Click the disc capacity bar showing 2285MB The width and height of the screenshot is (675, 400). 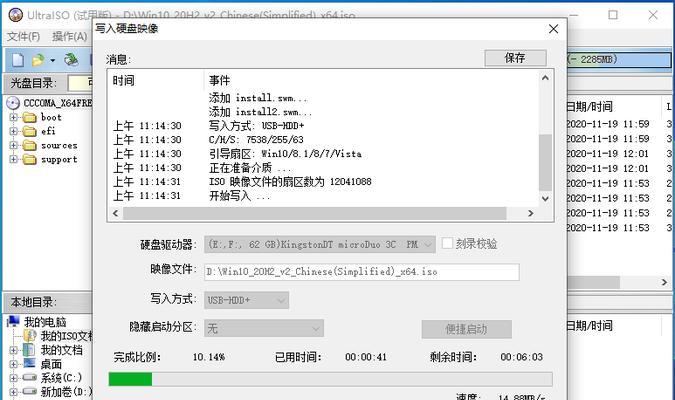coord(619,59)
